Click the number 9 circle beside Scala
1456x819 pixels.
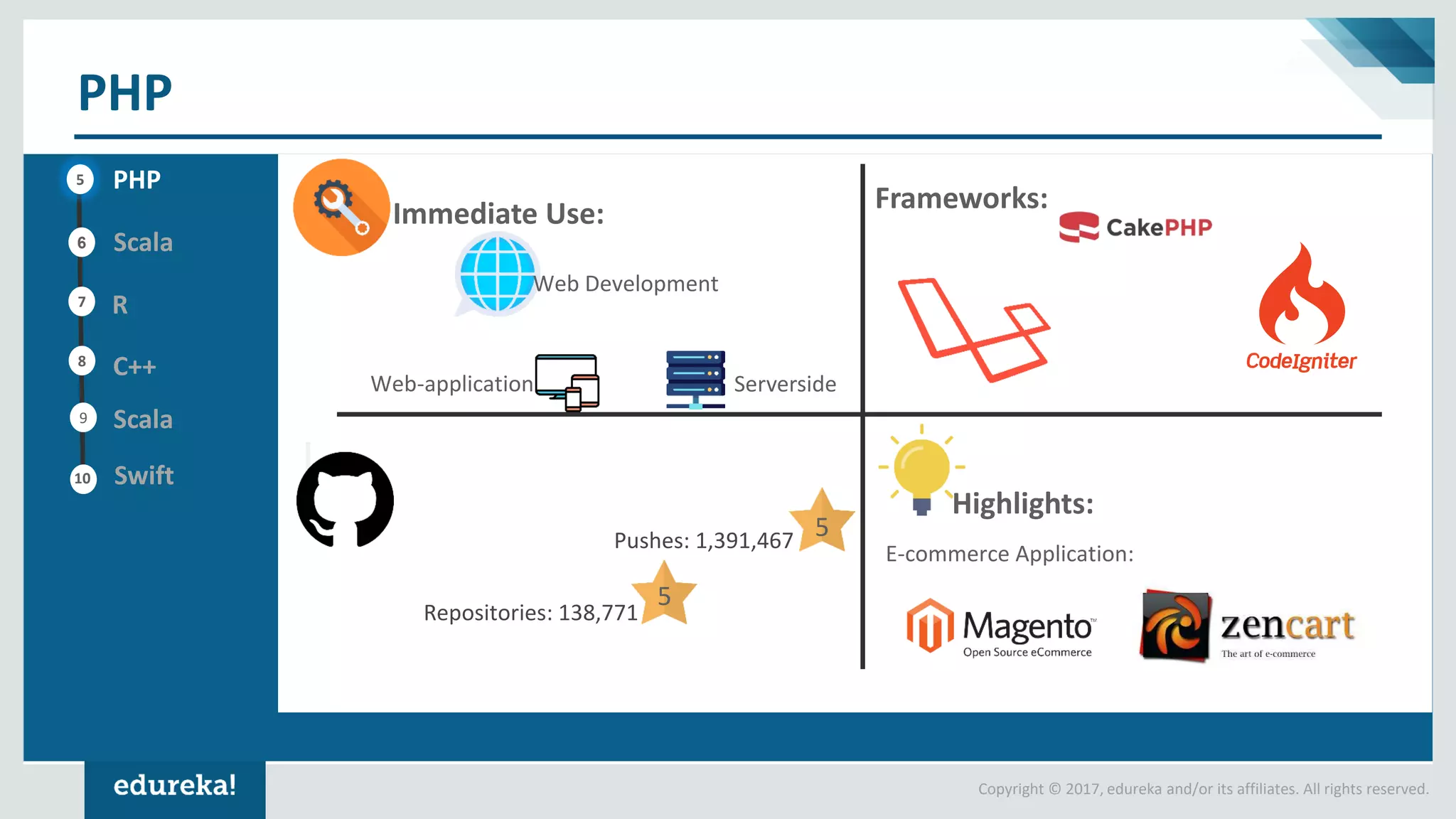[x=83, y=418]
